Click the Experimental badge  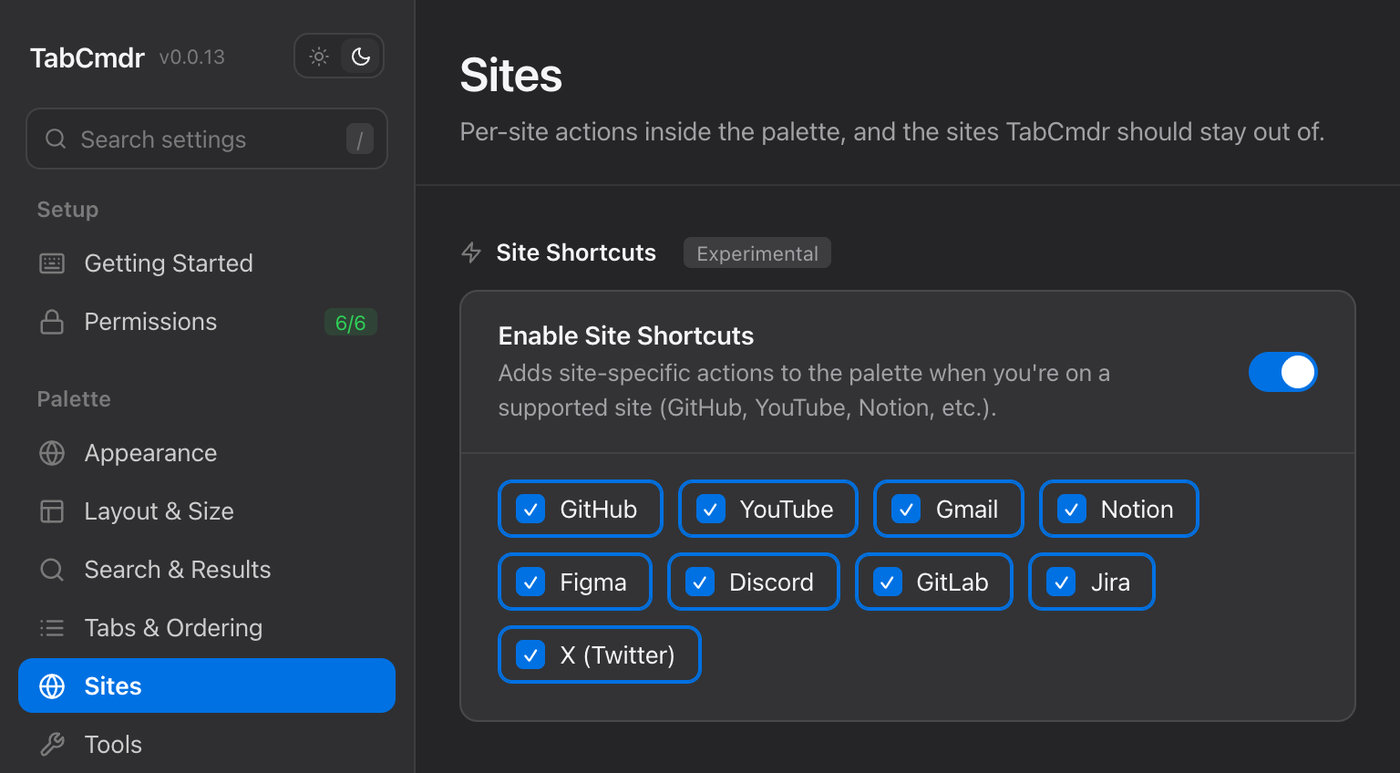click(x=757, y=253)
